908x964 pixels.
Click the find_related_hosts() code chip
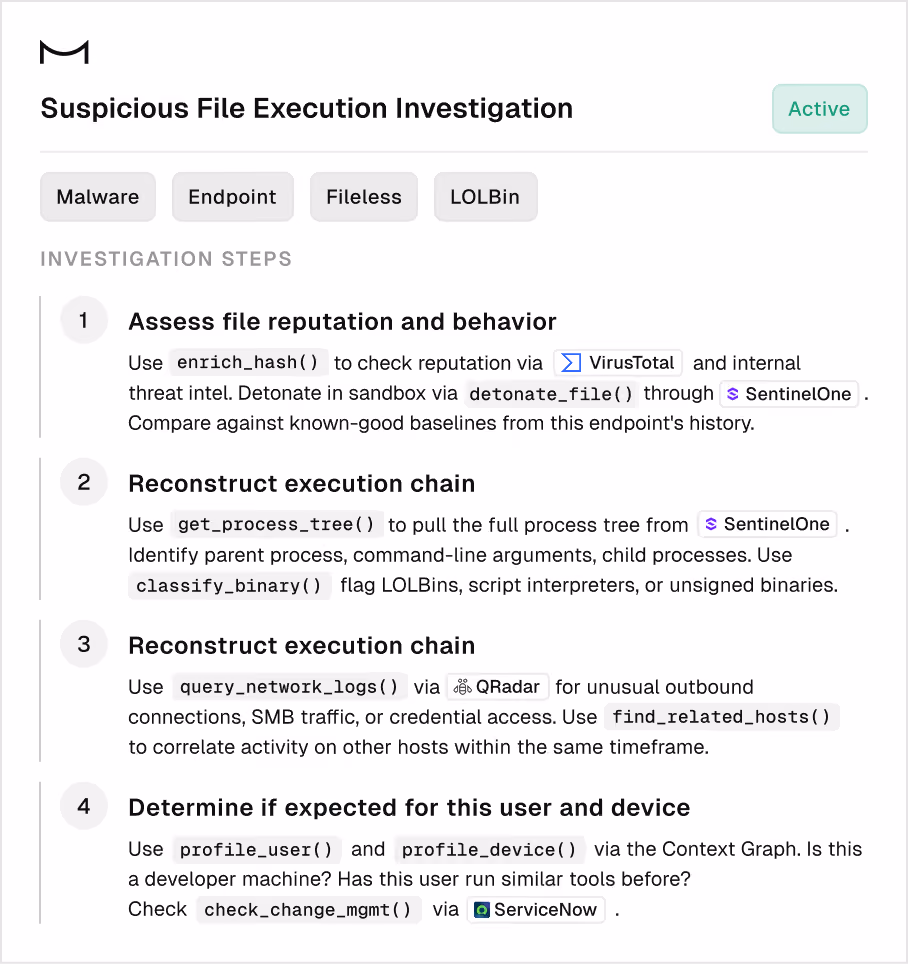coord(721,717)
